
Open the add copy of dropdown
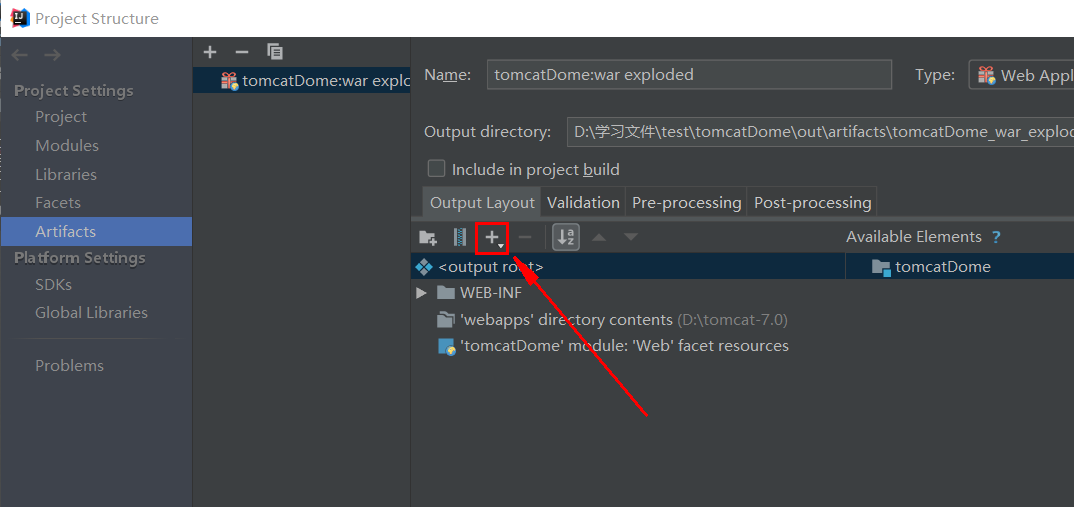click(493, 238)
